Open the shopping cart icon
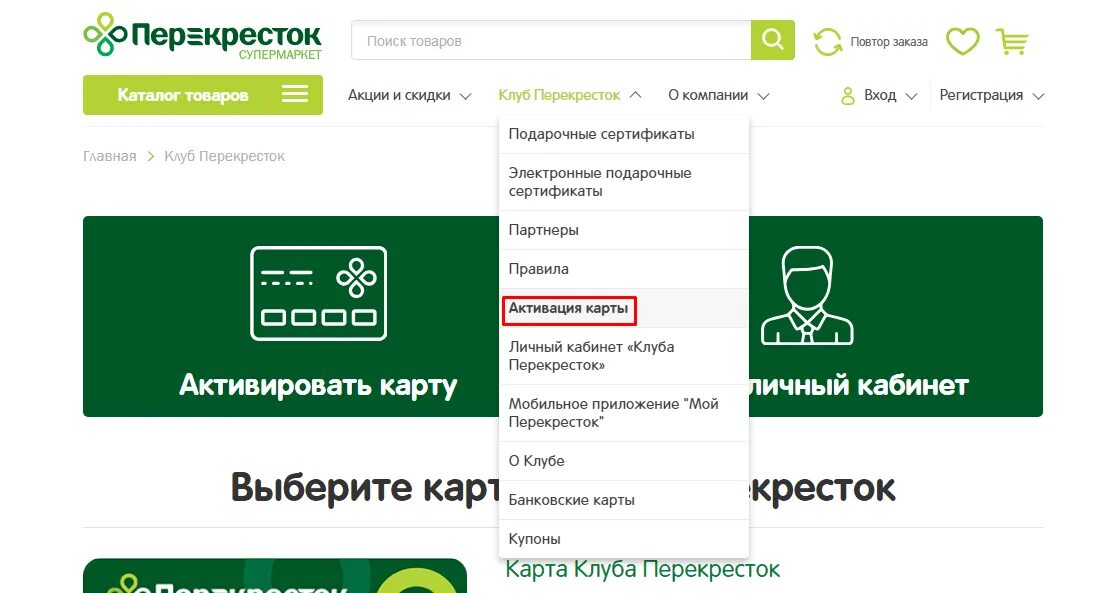Image resolution: width=1106 pixels, height=593 pixels. pos(1012,41)
